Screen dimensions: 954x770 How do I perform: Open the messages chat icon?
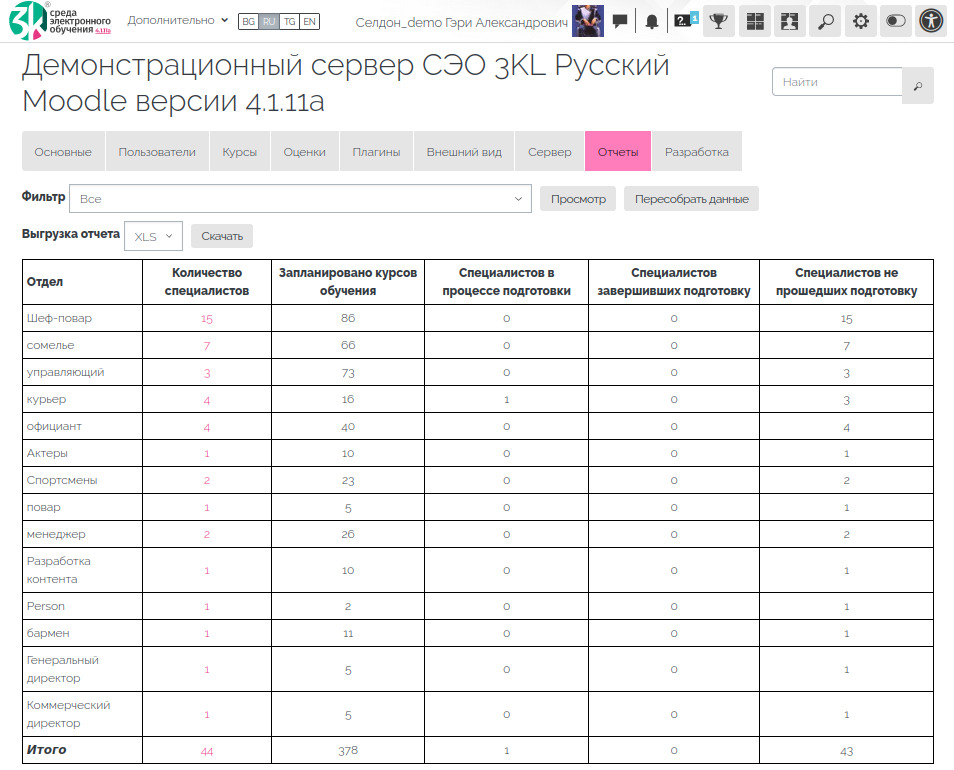pos(620,21)
